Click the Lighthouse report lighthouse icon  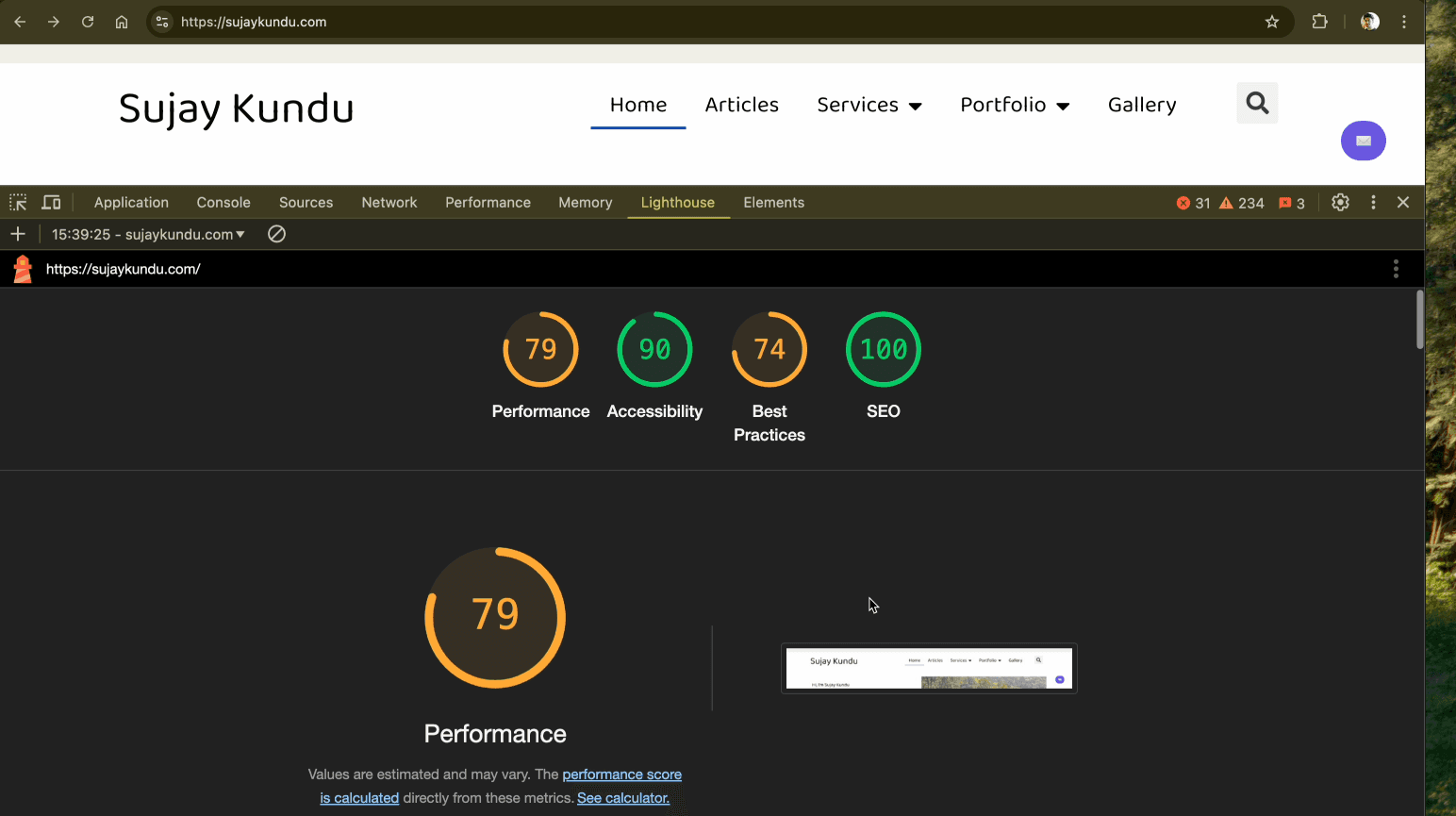21,268
